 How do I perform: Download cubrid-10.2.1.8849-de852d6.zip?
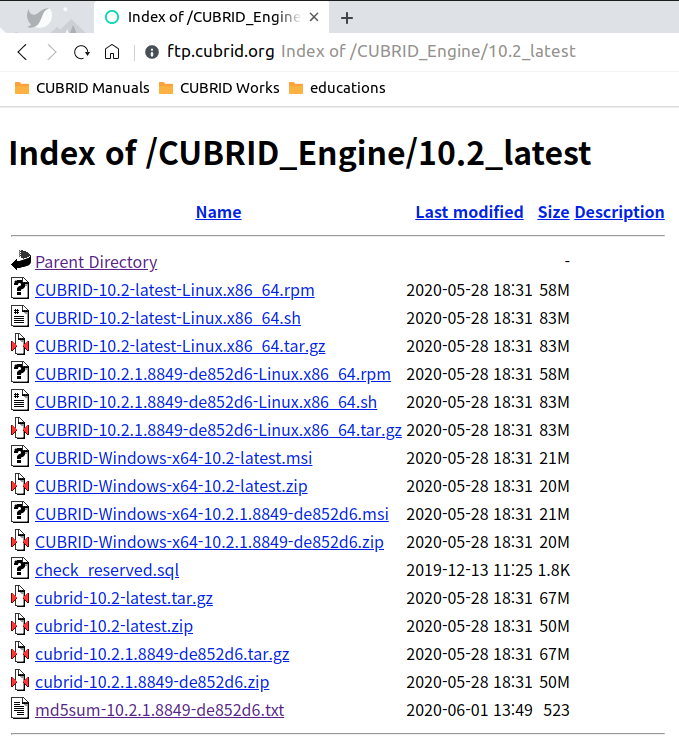coord(152,681)
